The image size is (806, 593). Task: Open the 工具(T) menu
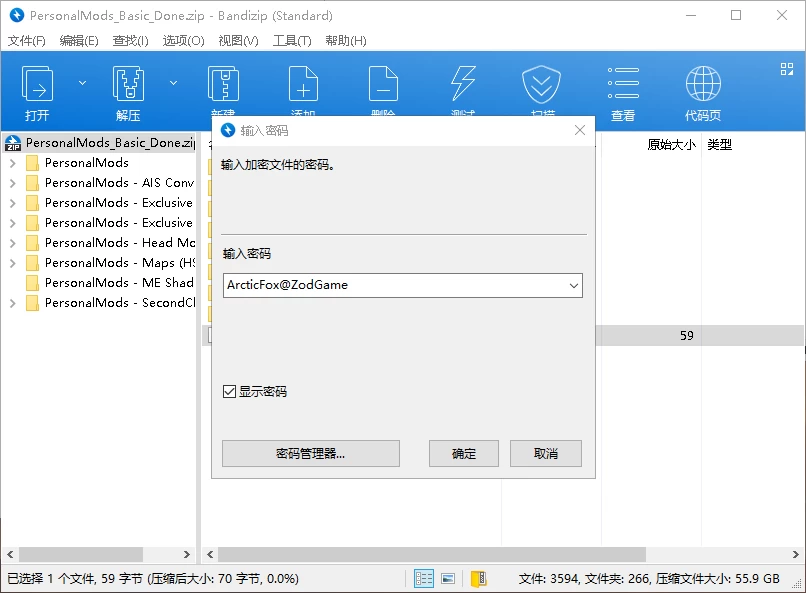point(292,41)
